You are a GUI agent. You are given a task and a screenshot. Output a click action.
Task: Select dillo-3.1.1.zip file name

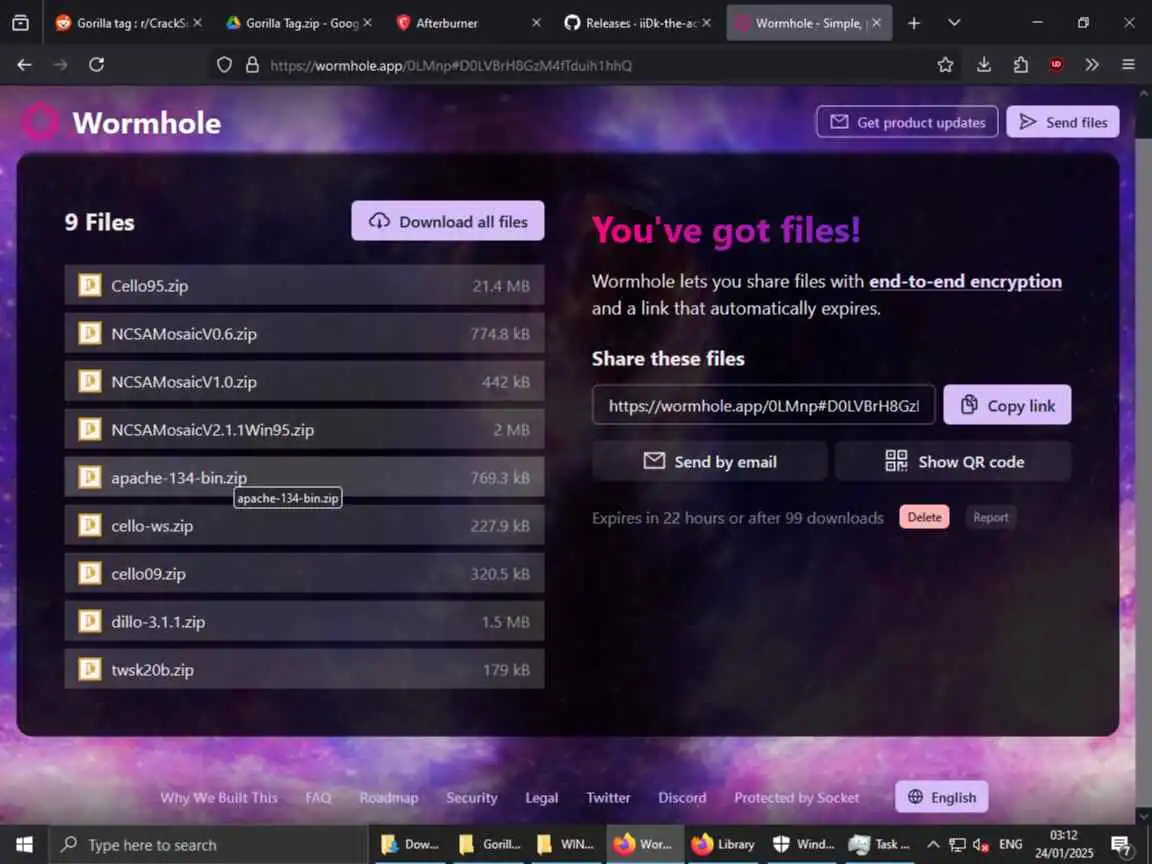pos(158,622)
